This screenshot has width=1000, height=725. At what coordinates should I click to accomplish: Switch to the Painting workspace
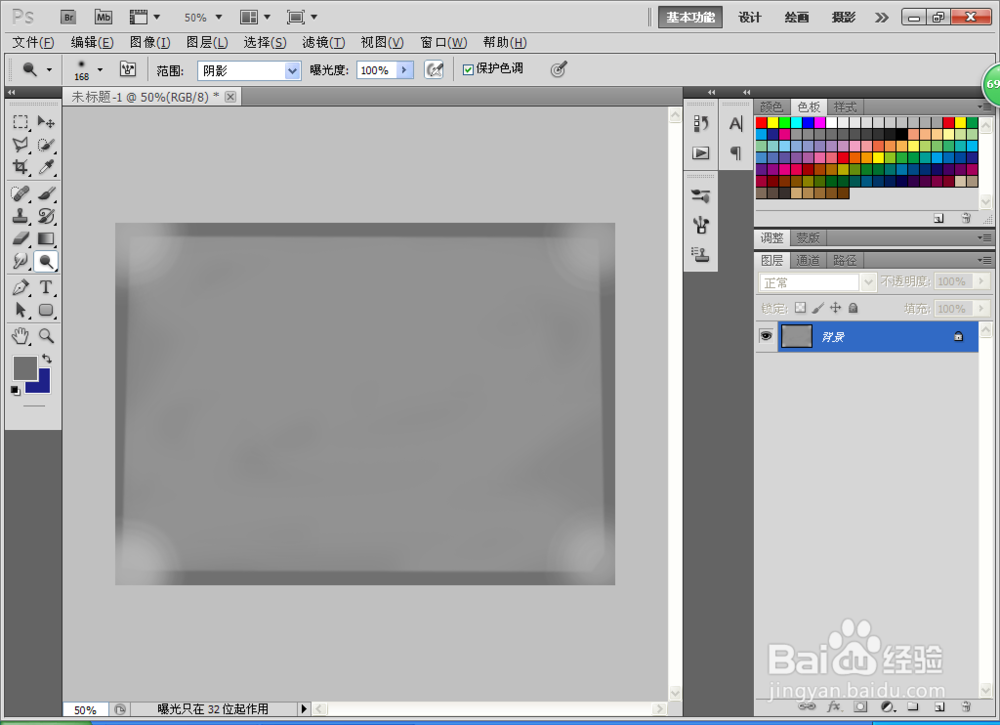[797, 17]
